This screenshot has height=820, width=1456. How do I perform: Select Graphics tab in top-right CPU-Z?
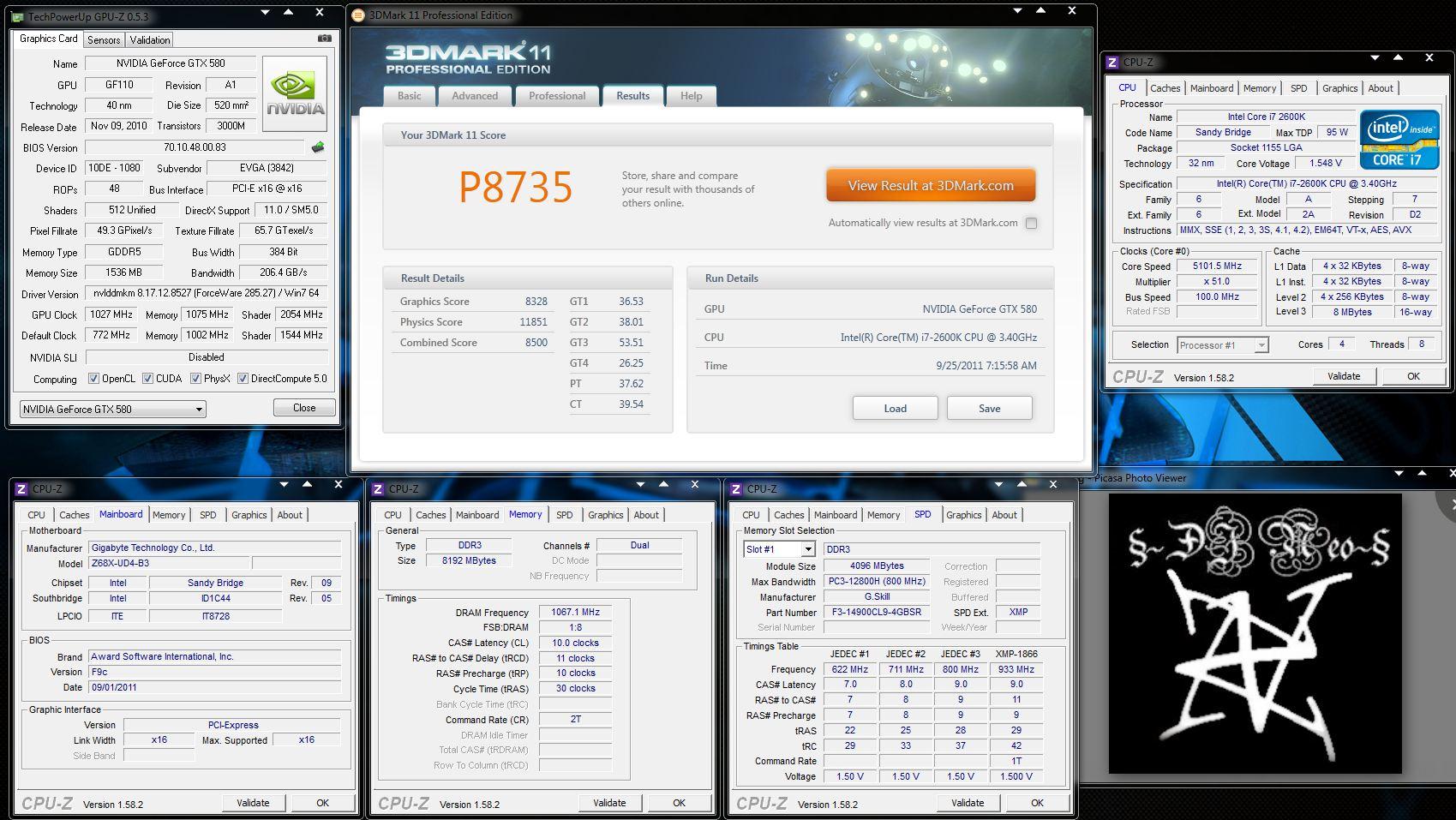1339,88
